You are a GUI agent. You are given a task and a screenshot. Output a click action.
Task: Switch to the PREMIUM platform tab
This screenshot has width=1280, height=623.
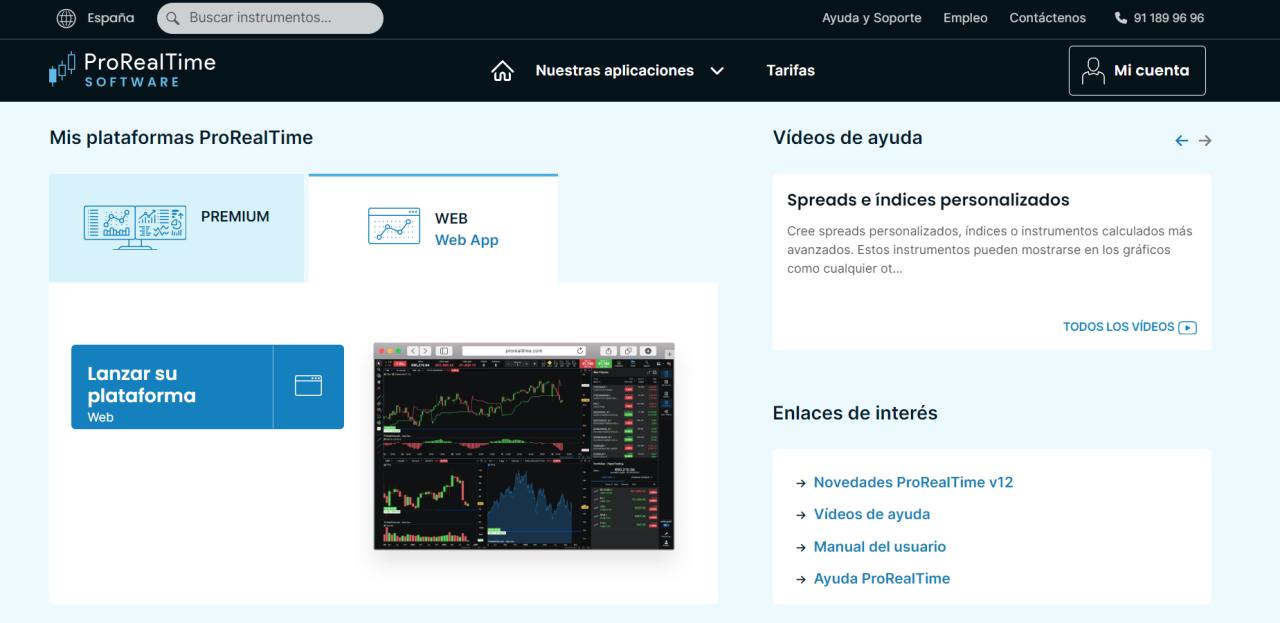tap(176, 227)
